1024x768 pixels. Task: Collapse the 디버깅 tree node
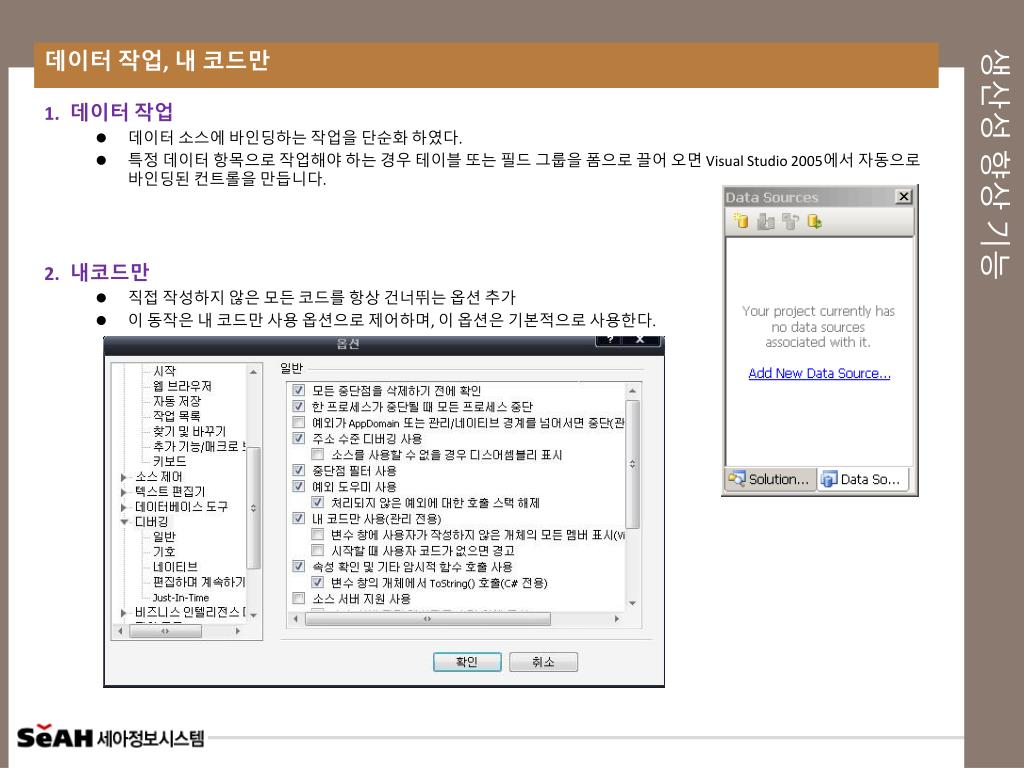pyautogui.click(x=123, y=522)
